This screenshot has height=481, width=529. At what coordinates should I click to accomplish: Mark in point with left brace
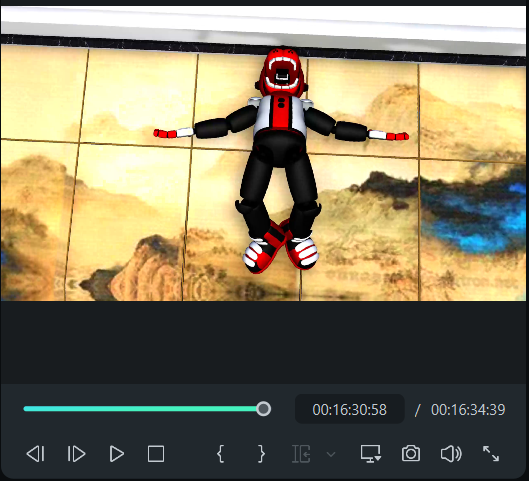pyautogui.click(x=220, y=454)
